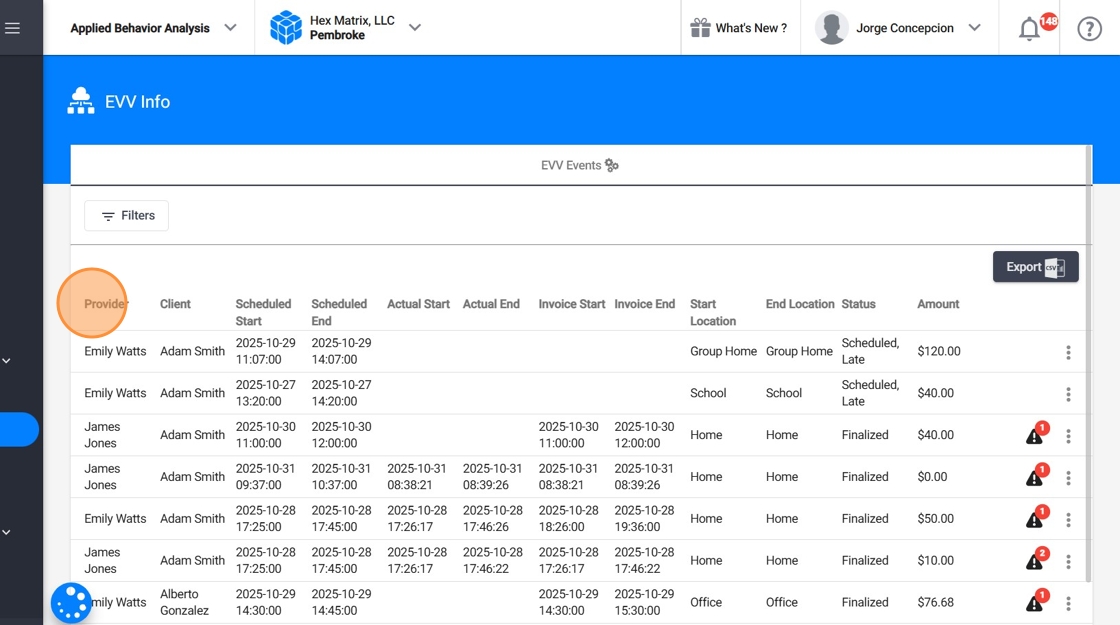
Task: Click the warning icon with badge 2
Action: pos(1035,561)
